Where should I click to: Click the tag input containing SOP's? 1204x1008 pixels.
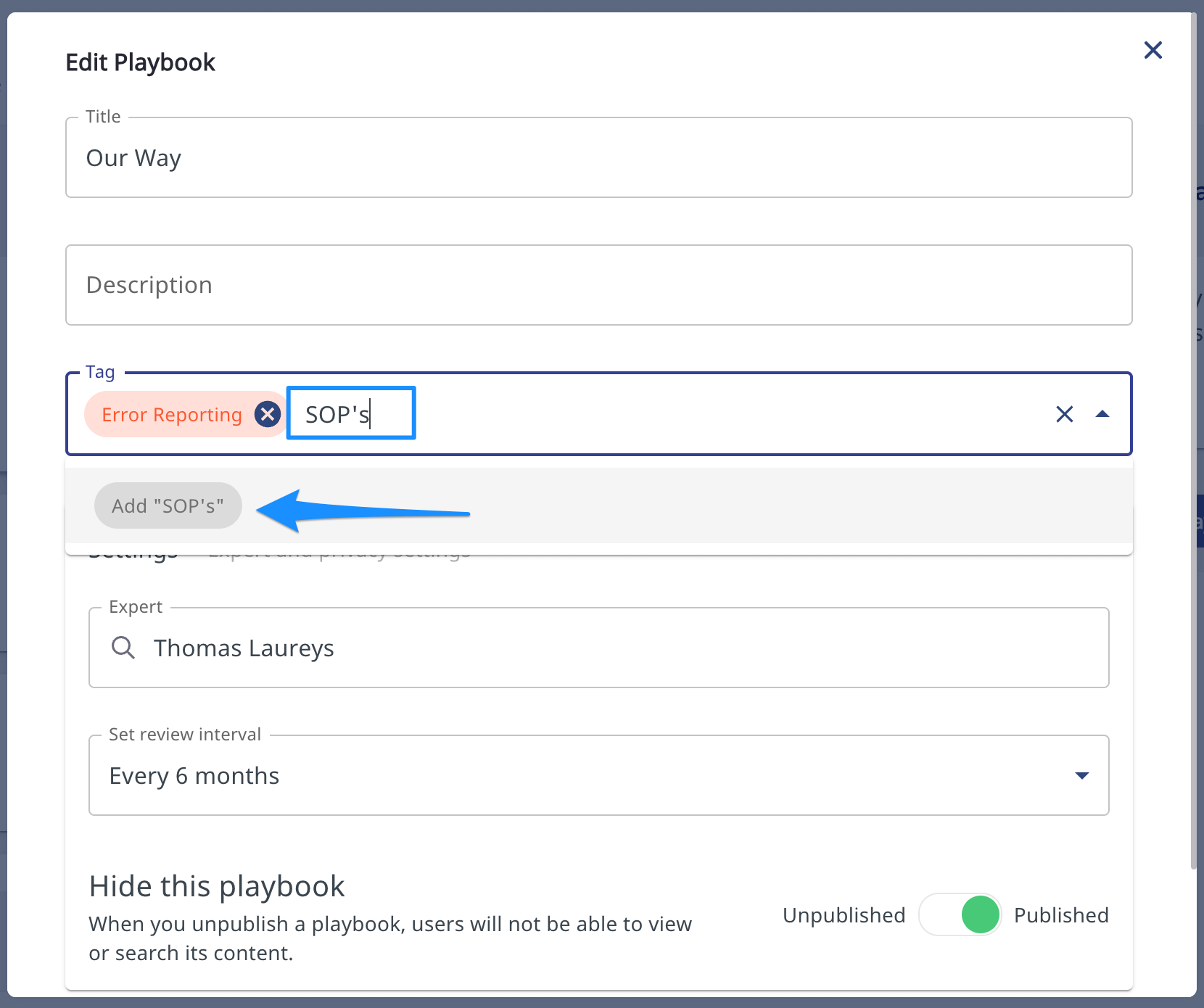(351, 414)
